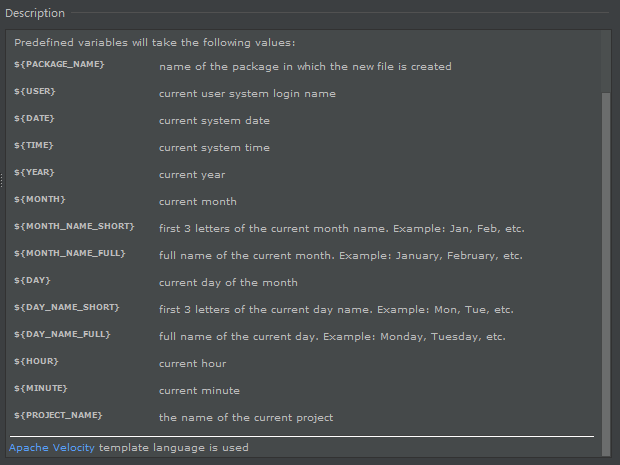The image size is (620, 465).
Task: Click 'current user system login name' text
Action: [247, 93]
